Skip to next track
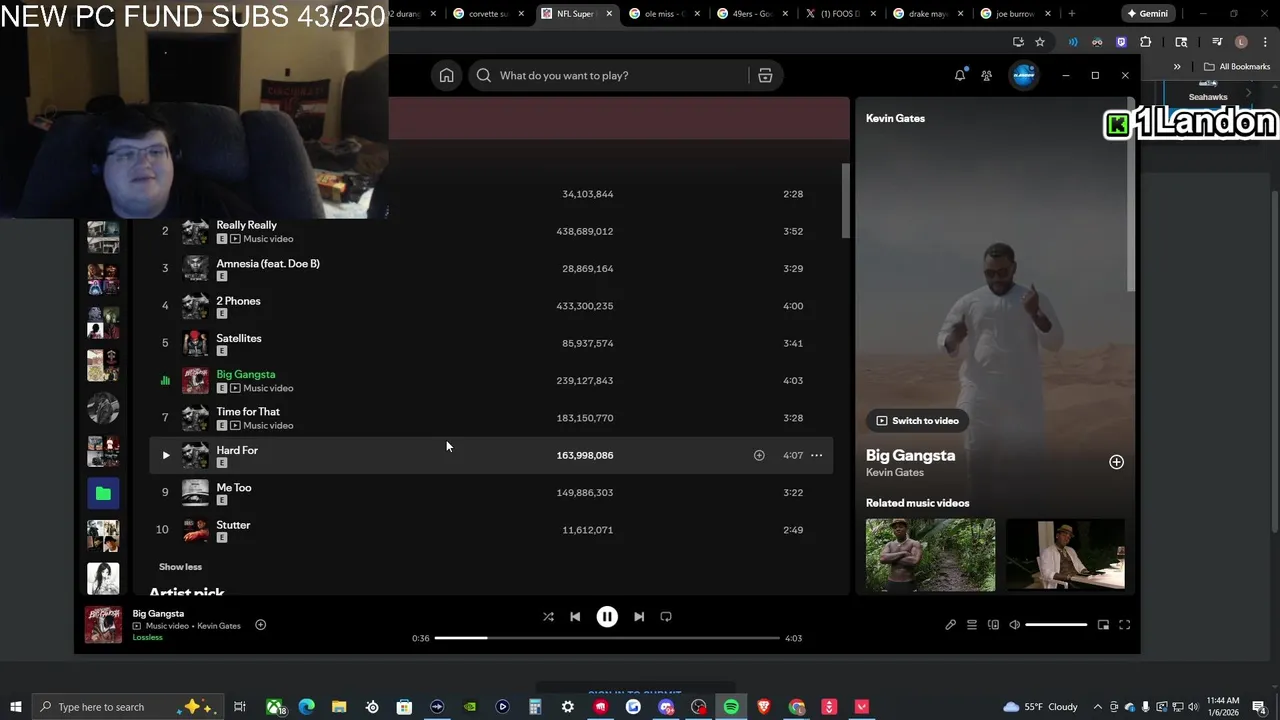This screenshot has height=720, width=1280. click(x=639, y=617)
